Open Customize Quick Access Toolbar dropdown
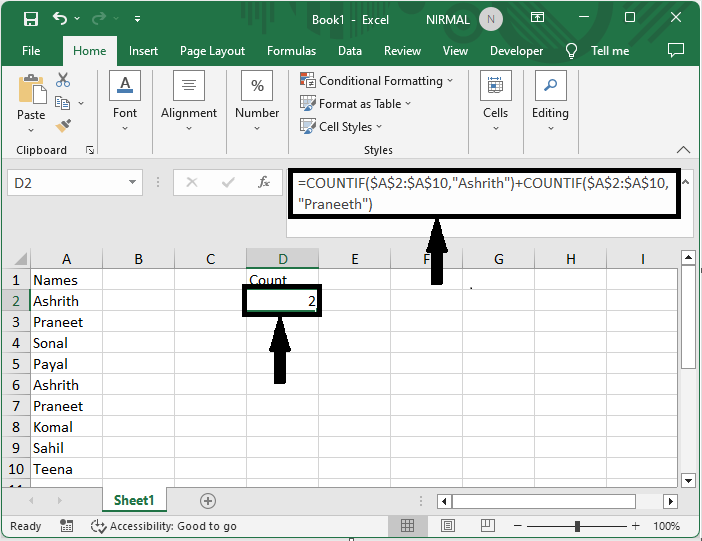 [x=137, y=19]
